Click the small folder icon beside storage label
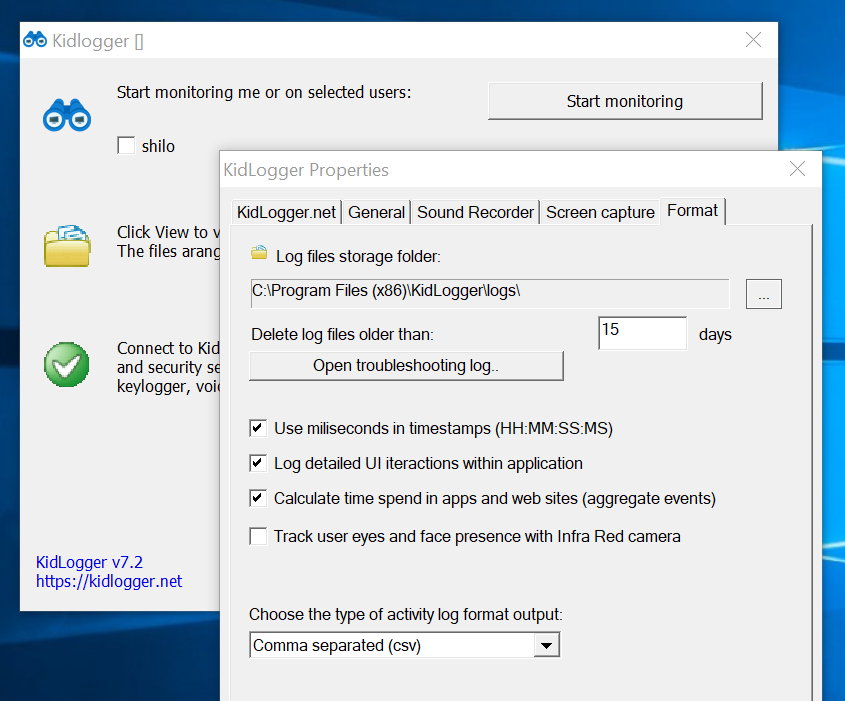The width and height of the screenshot is (845, 701). [x=259, y=253]
